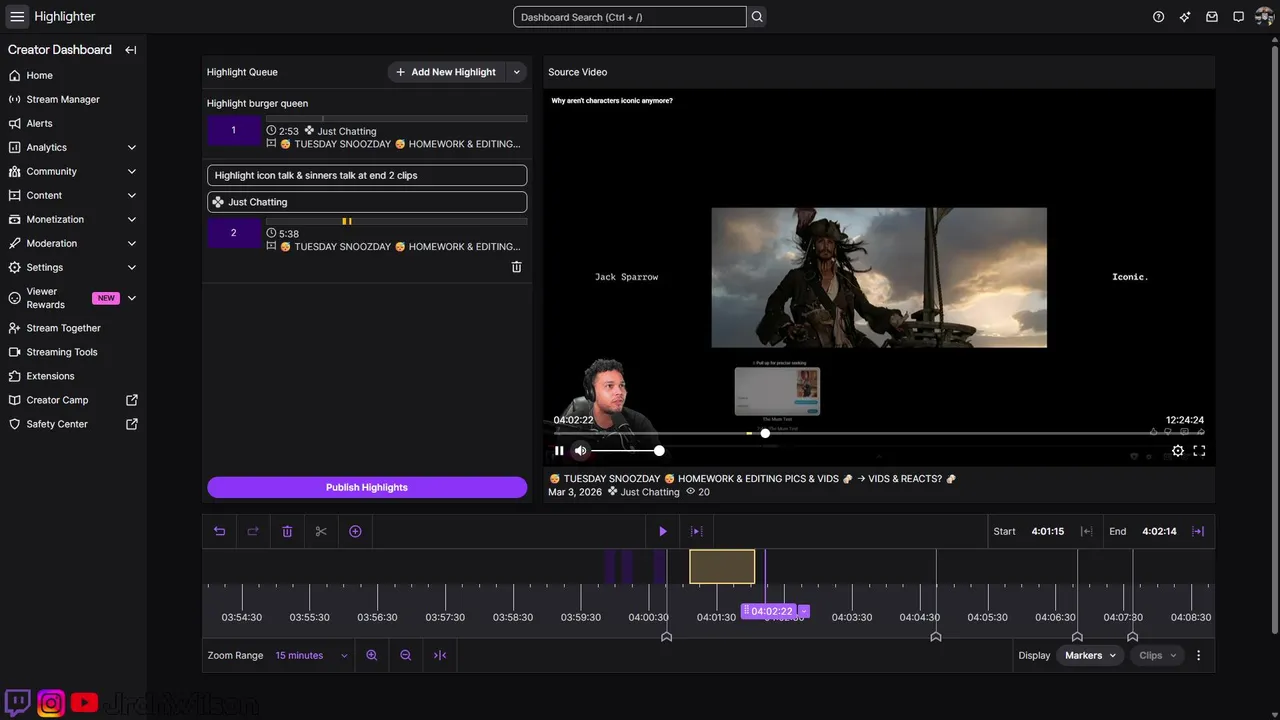Zoom out on the timeline
This screenshot has height=720, width=1280.
406,655
